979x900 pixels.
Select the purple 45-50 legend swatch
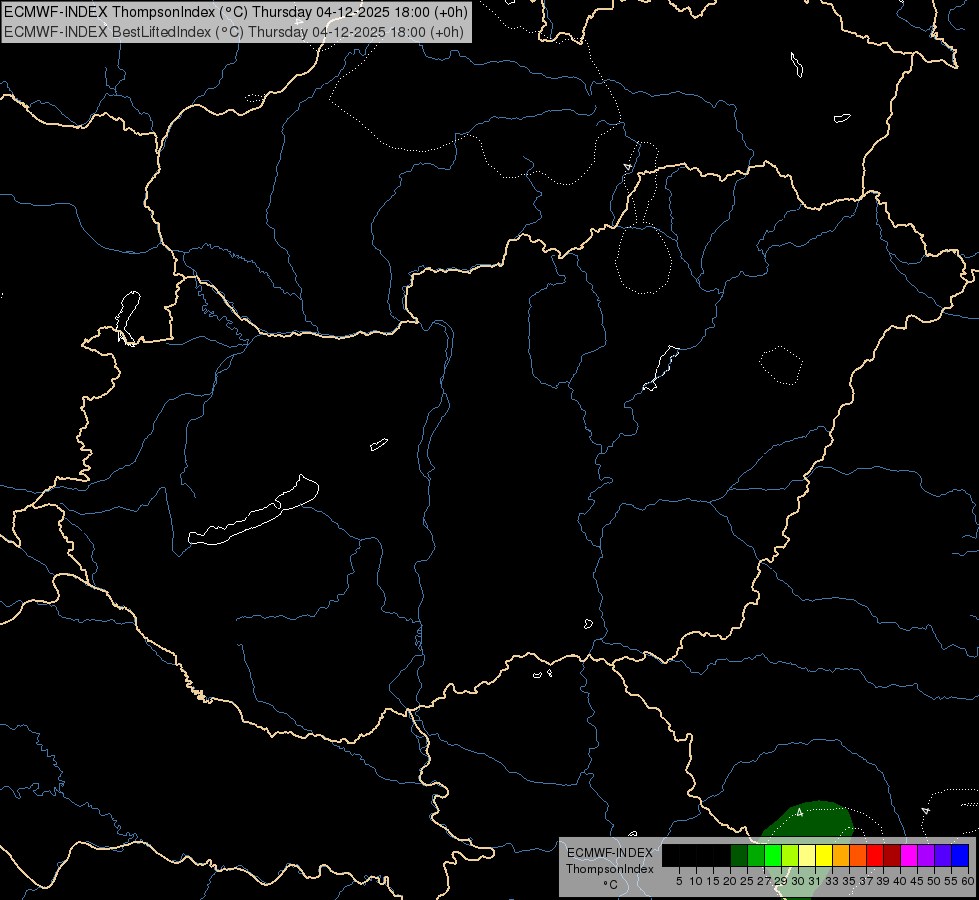pyautogui.click(x=926, y=855)
